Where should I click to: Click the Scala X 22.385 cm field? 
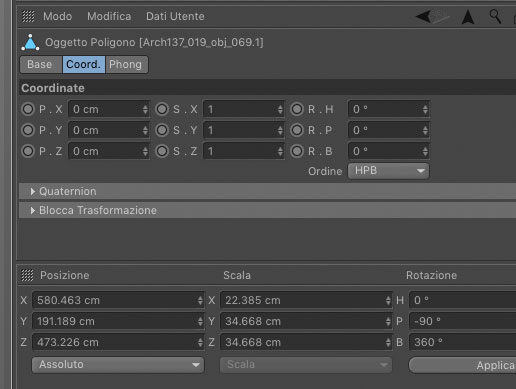[x=306, y=300]
